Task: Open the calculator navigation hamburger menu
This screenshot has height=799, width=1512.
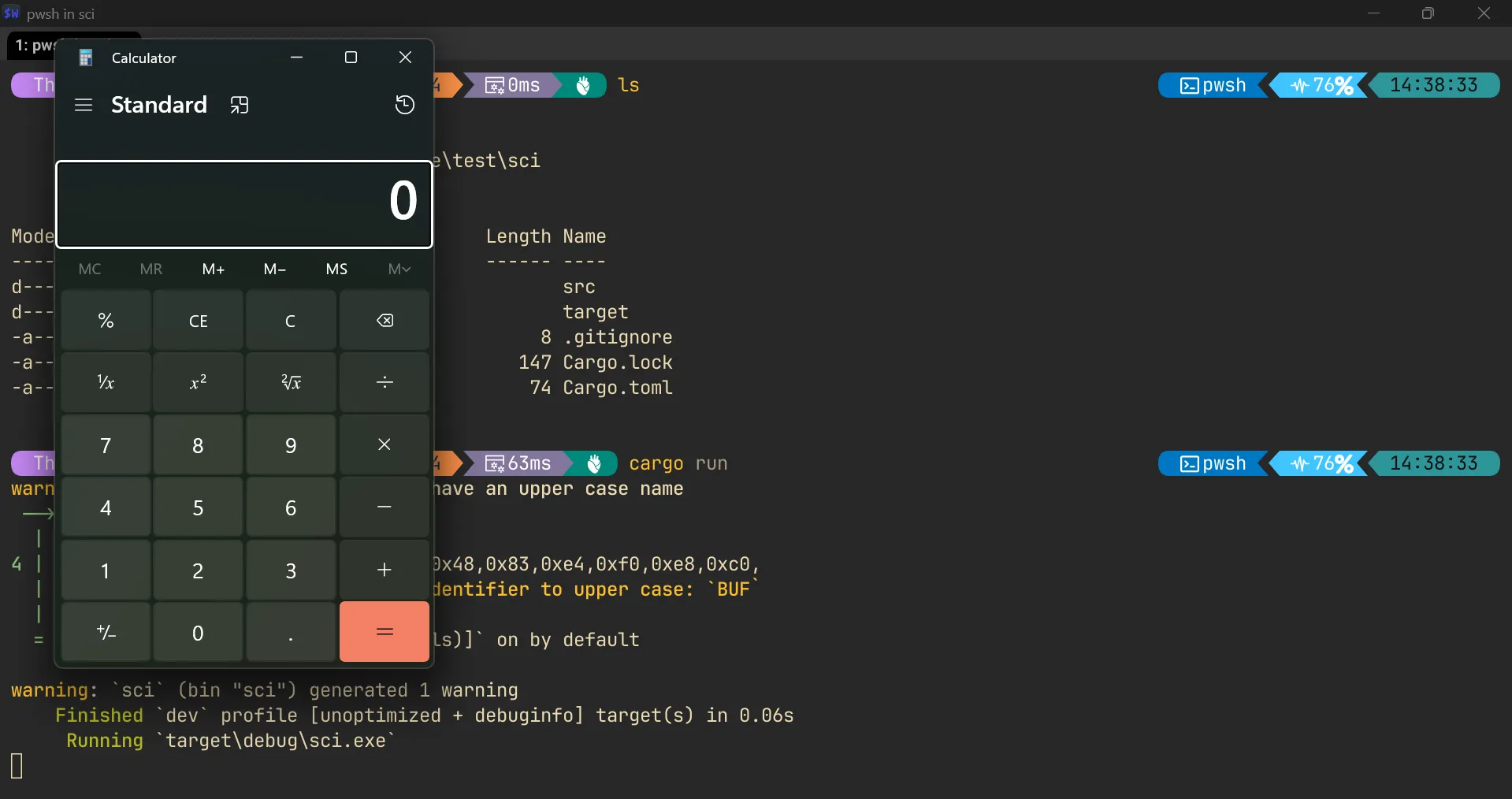Action: pyautogui.click(x=84, y=105)
